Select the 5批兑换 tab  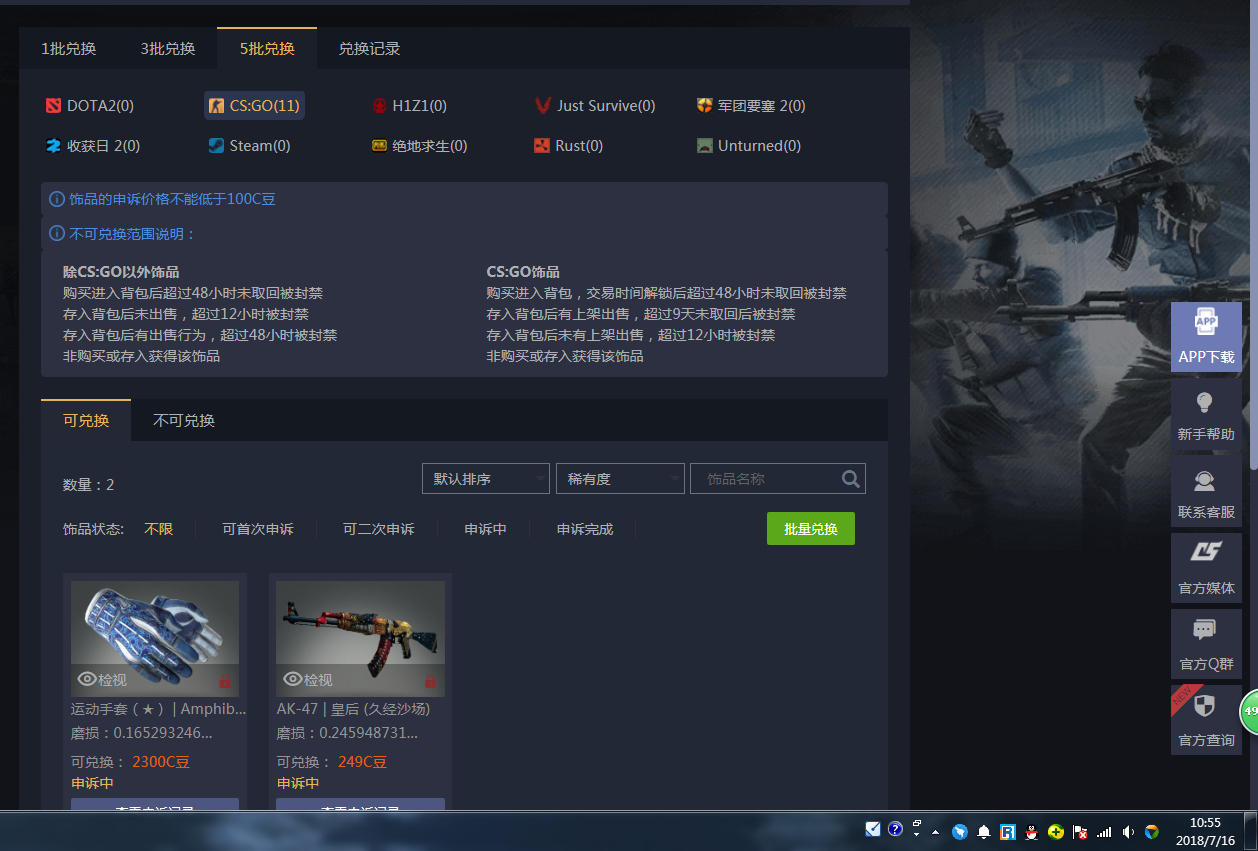click(267, 49)
